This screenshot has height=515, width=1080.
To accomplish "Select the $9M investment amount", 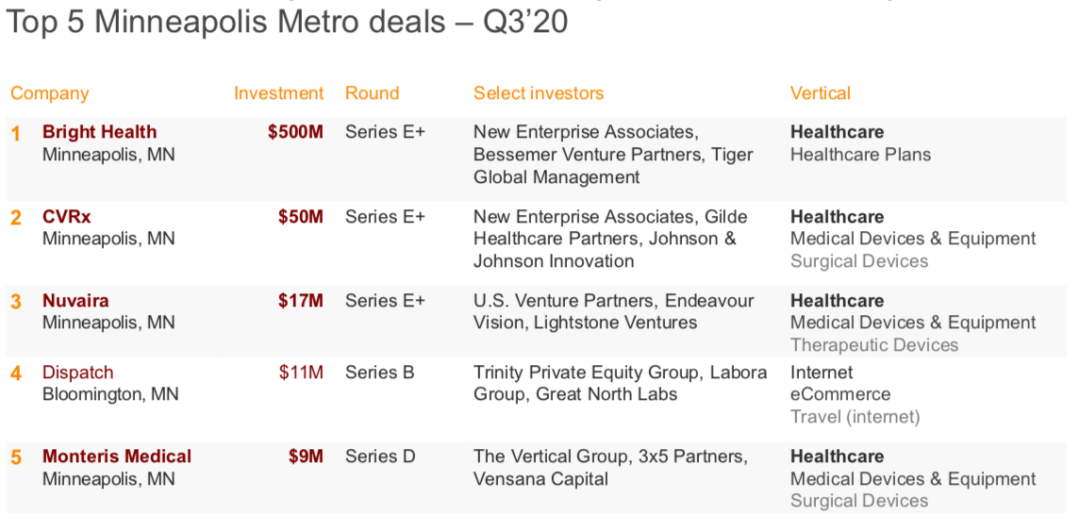I will 306,456.
